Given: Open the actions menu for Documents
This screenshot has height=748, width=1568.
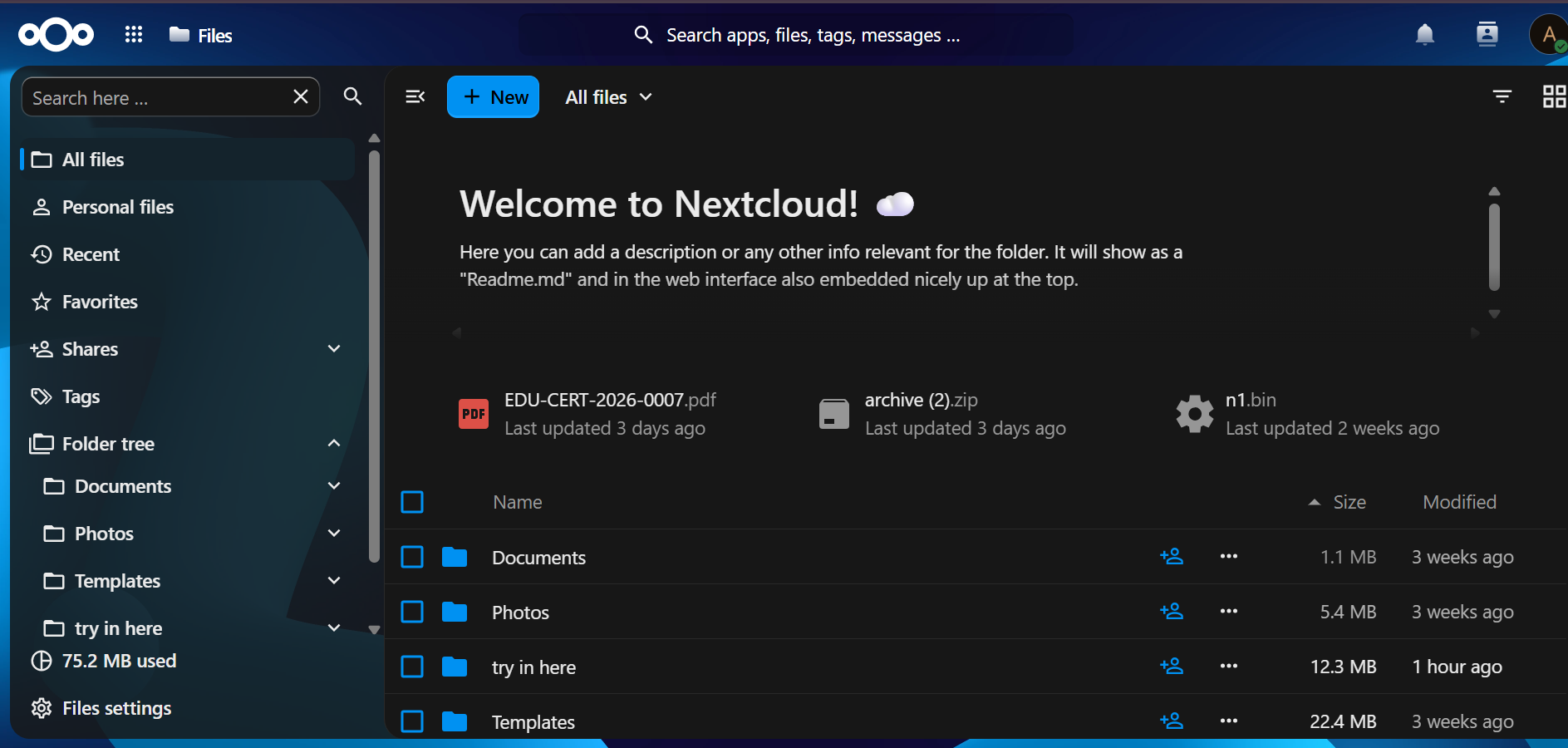Looking at the screenshot, I should (1229, 556).
